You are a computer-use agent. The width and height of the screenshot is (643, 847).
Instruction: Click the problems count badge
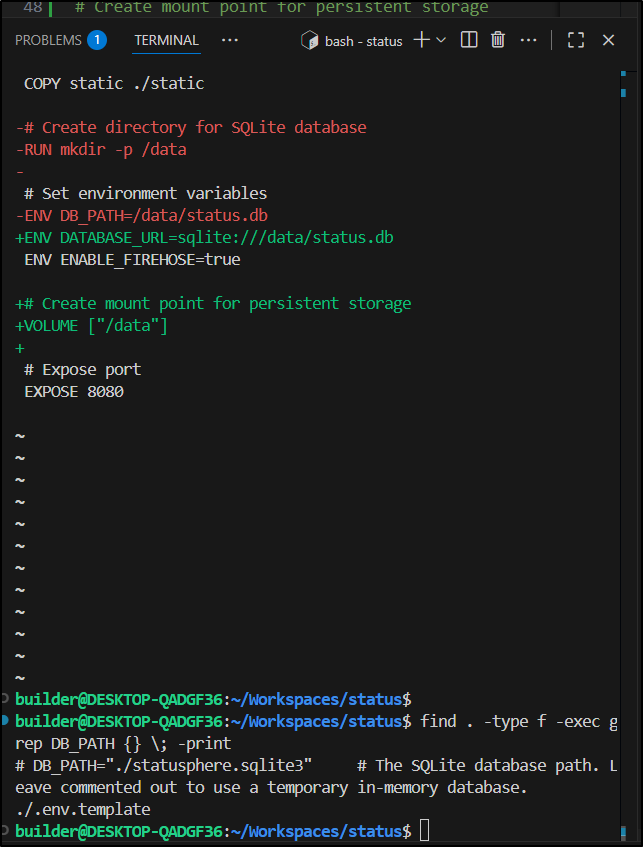(97, 40)
